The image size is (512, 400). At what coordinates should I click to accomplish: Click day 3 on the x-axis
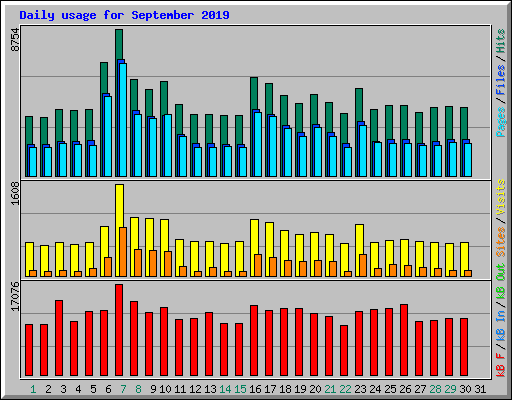[x=63, y=389]
